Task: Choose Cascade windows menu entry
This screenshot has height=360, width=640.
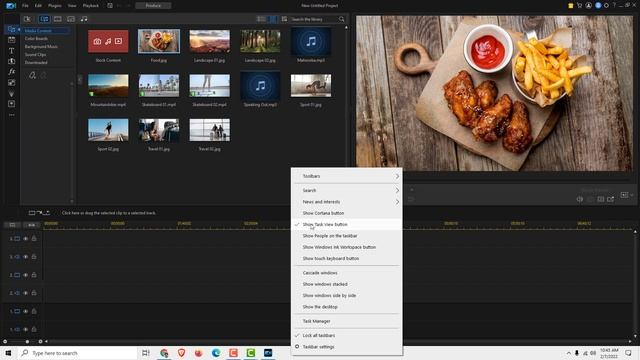Action: [347, 273]
